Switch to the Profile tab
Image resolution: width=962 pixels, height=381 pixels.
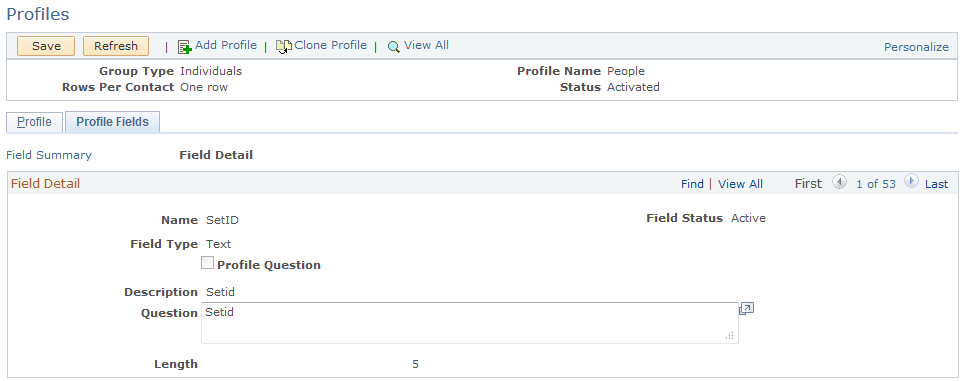pyautogui.click(x=34, y=121)
